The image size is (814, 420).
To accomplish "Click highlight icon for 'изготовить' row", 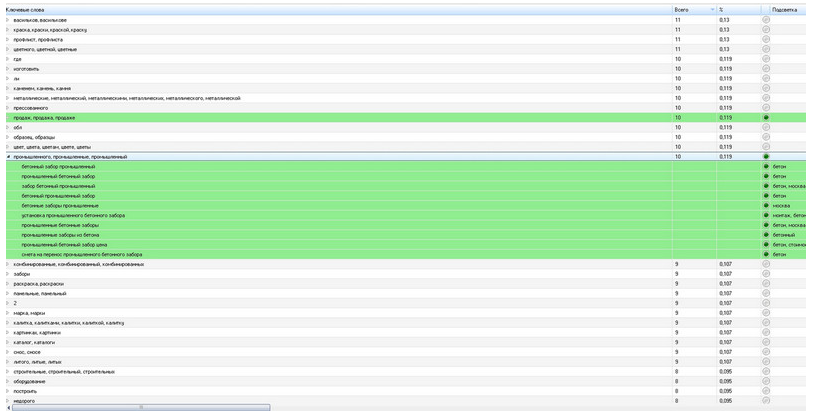I will (x=766, y=69).
